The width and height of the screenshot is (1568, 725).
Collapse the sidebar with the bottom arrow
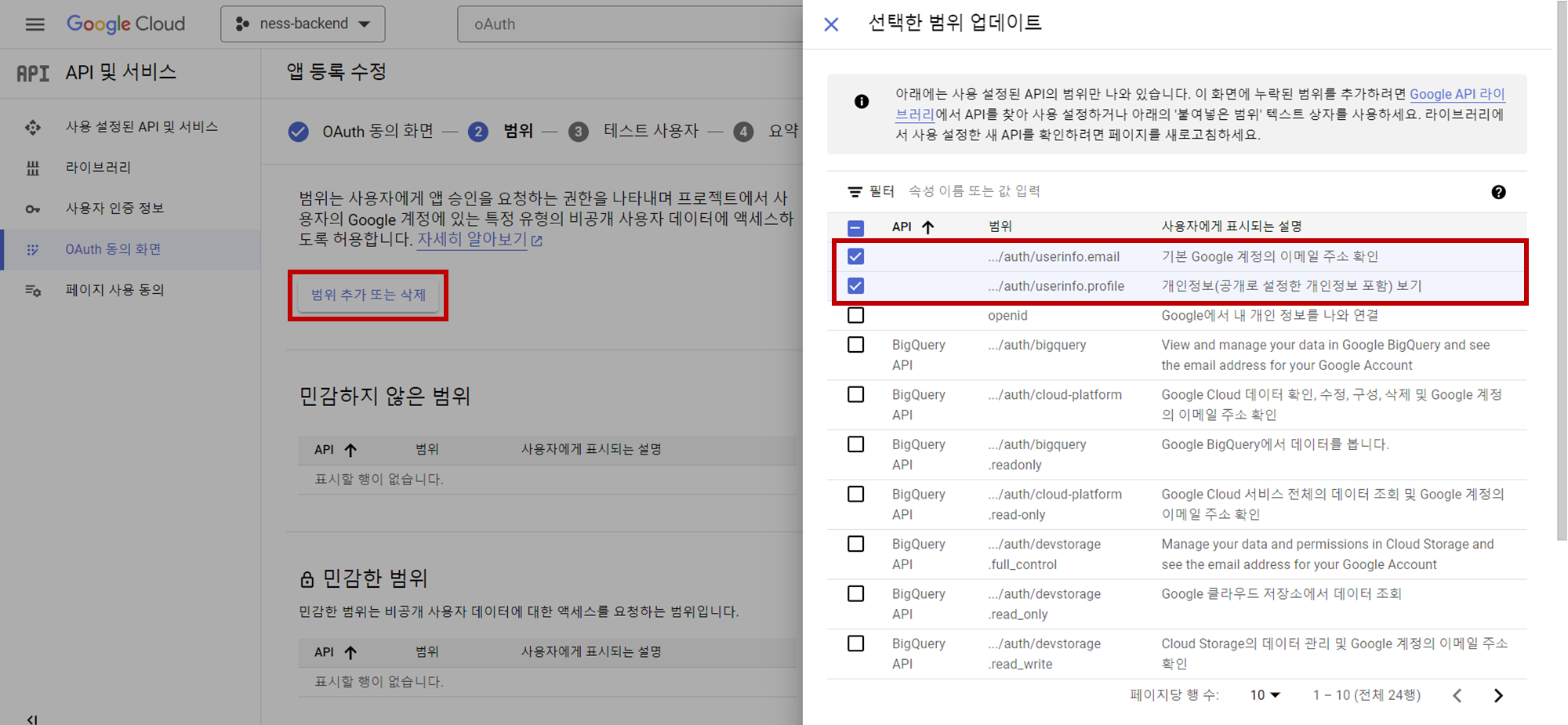click(32, 719)
